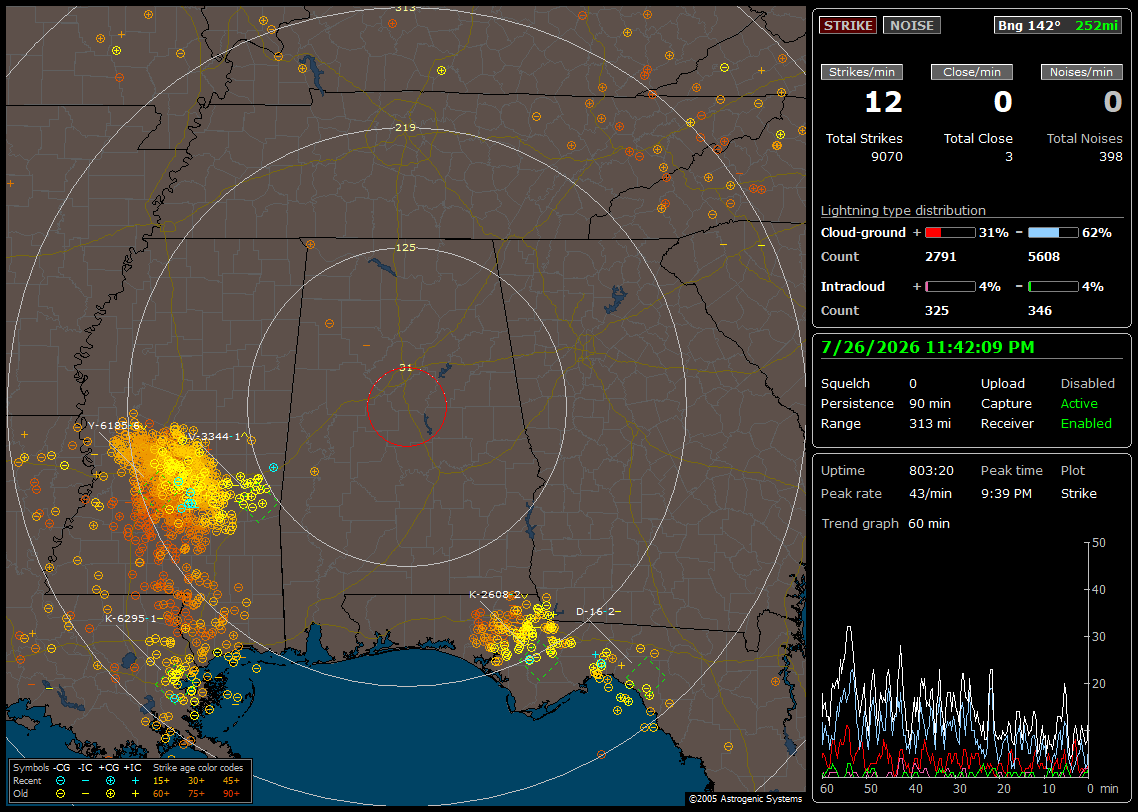Click the Recent +IC cyan plus symbol

point(135,781)
